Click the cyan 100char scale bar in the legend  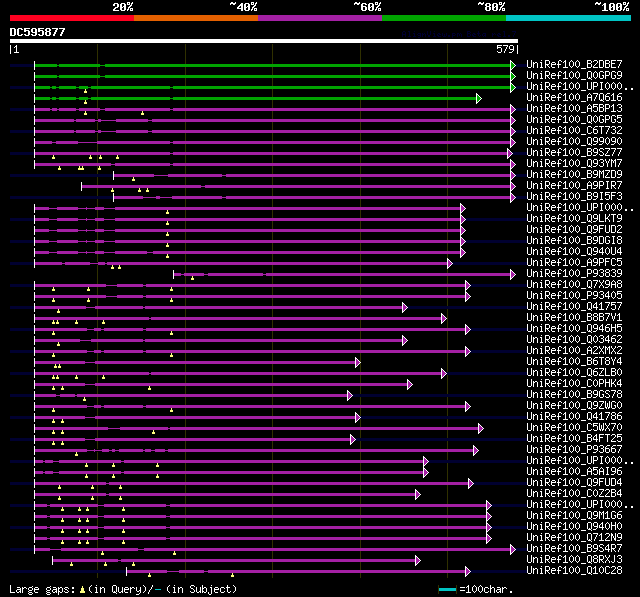pyautogui.click(x=447, y=589)
